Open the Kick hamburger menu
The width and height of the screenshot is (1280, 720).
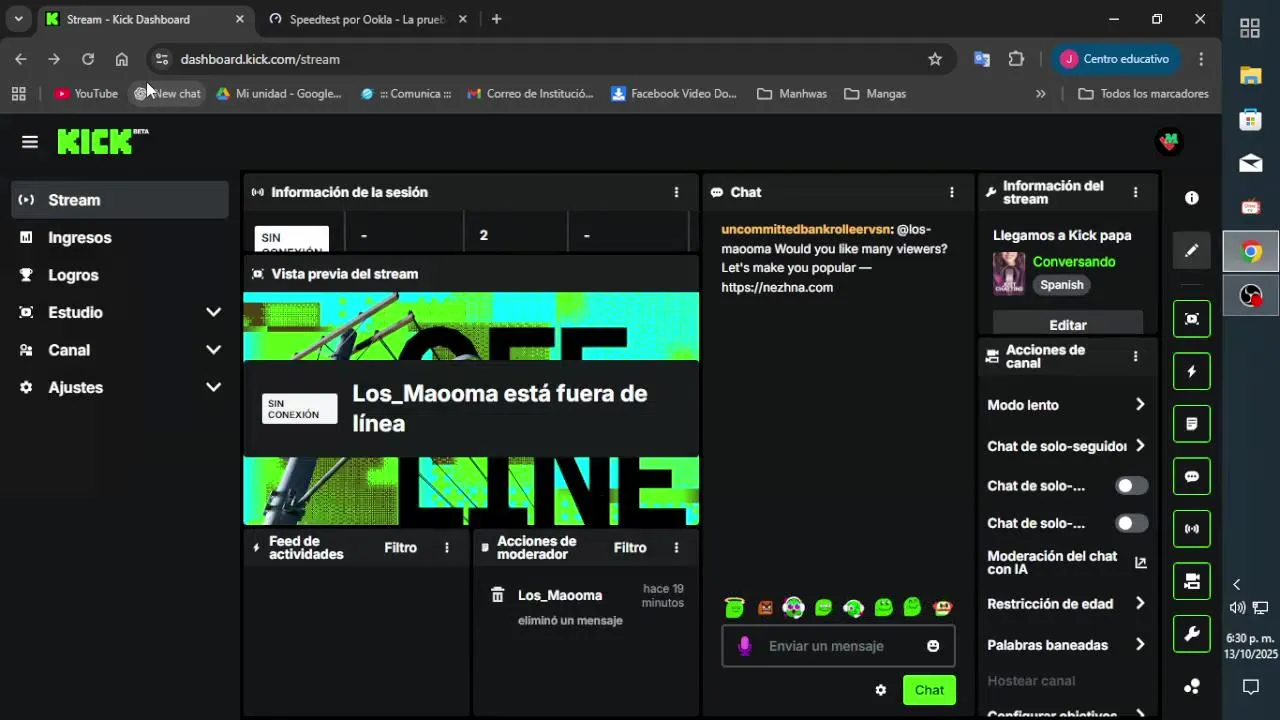click(30, 142)
